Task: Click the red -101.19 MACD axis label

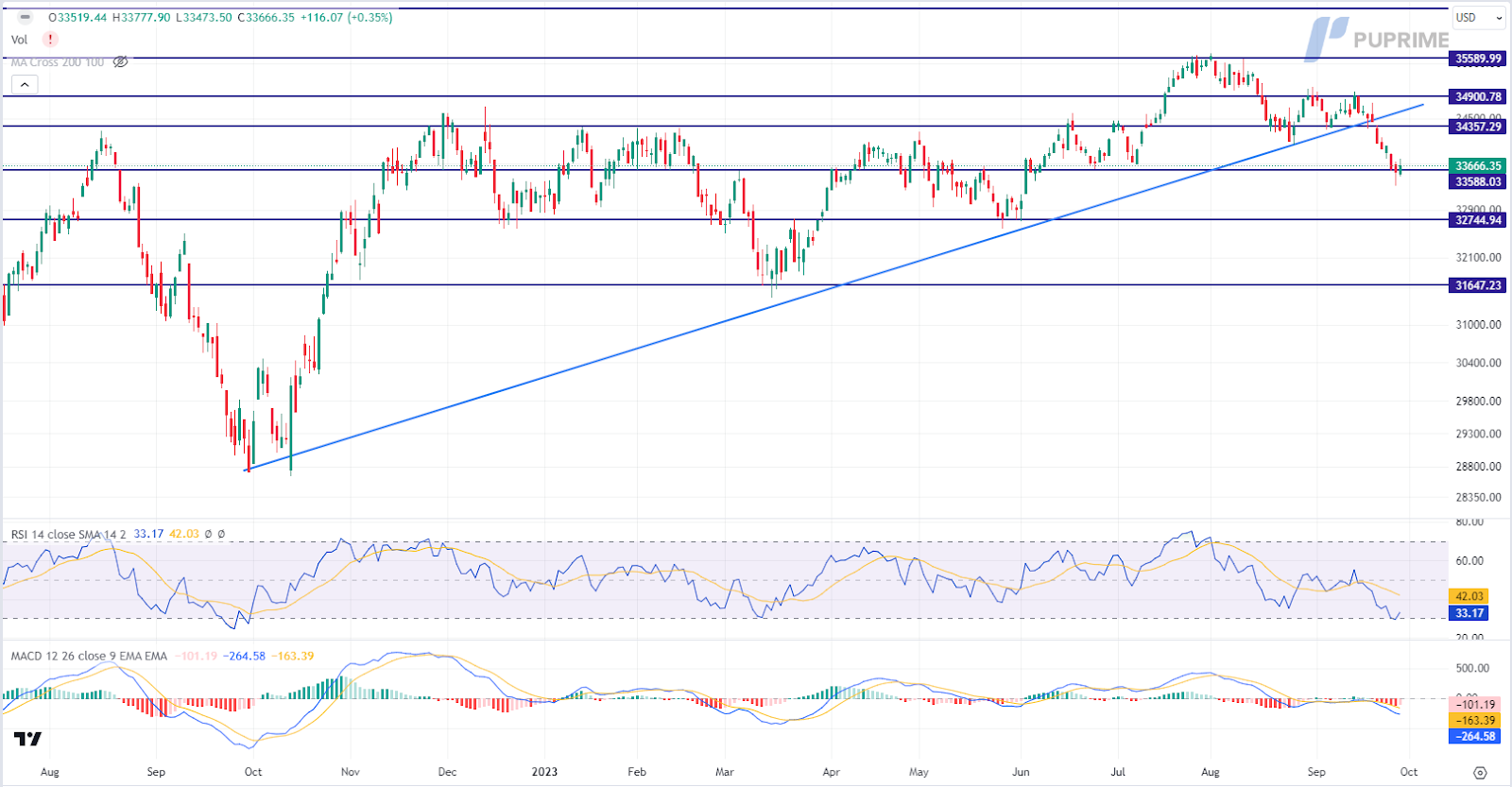Action: coord(1475,705)
